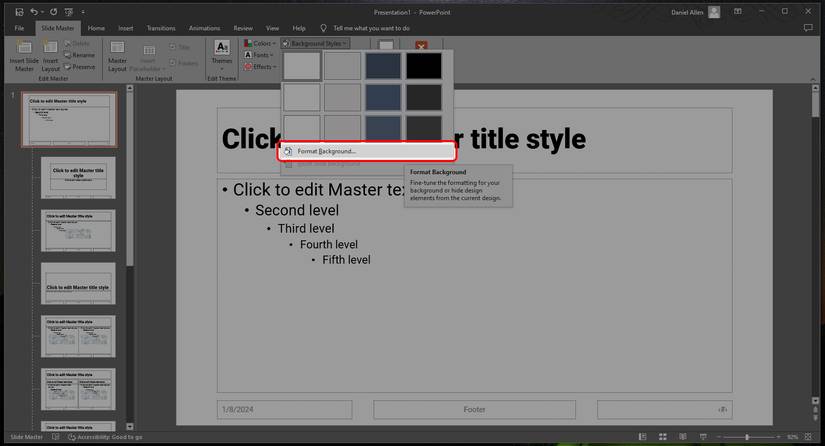Click the red Close Master View icon
825x446 pixels.
pyautogui.click(x=421, y=47)
